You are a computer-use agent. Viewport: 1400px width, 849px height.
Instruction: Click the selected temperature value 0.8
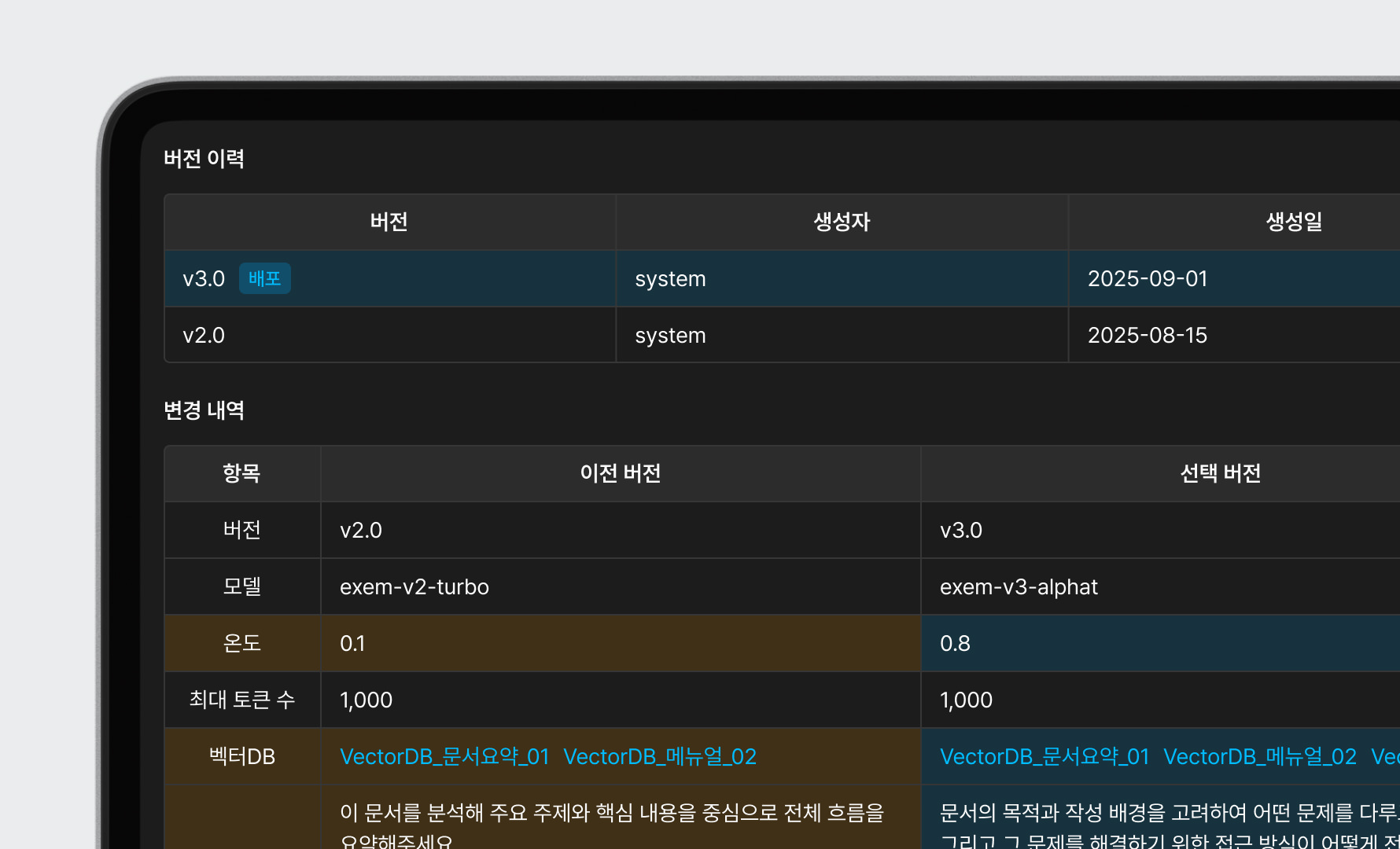click(x=955, y=644)
